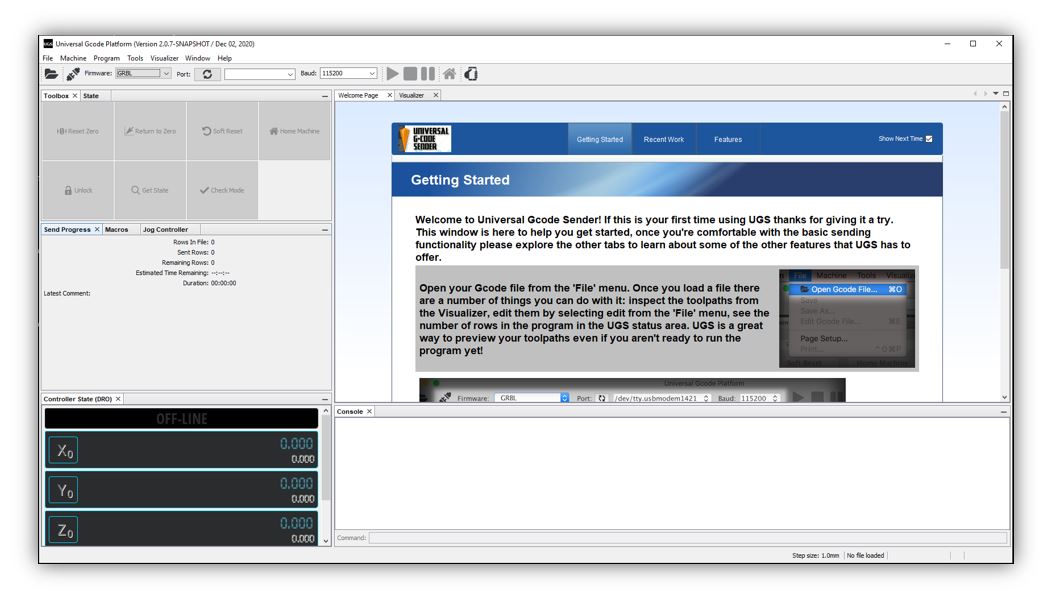Select the Welcome Page tab
1045x591 pixels.
pos(358,95)
